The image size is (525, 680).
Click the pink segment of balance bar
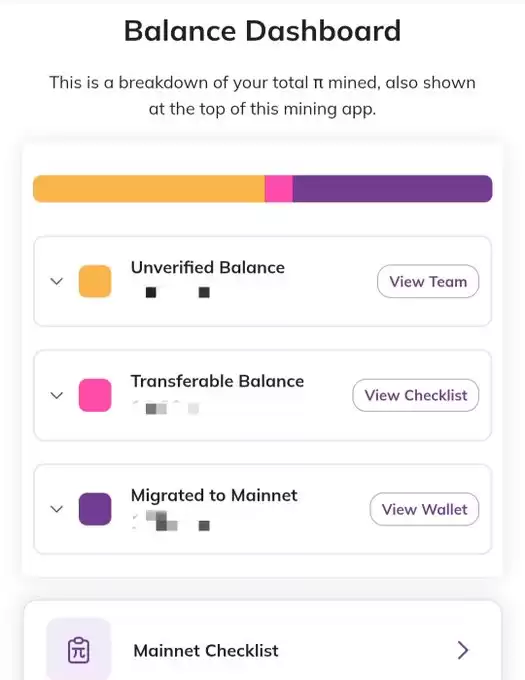279,189
